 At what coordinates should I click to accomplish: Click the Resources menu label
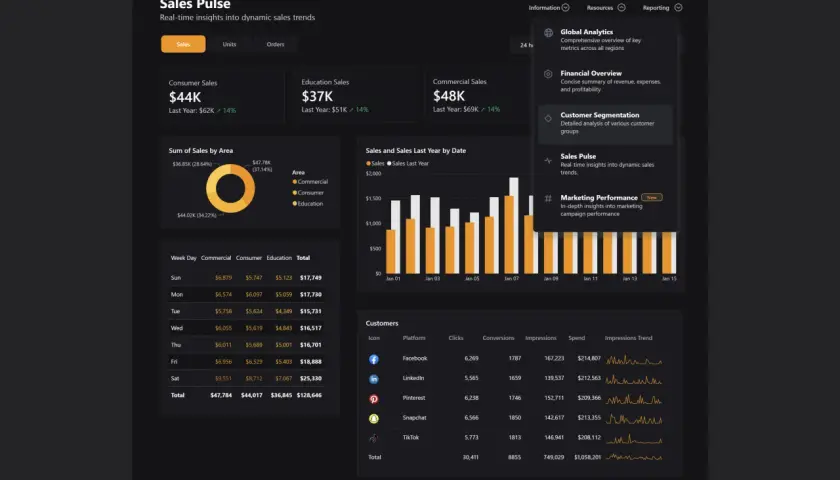pos(599,8)
